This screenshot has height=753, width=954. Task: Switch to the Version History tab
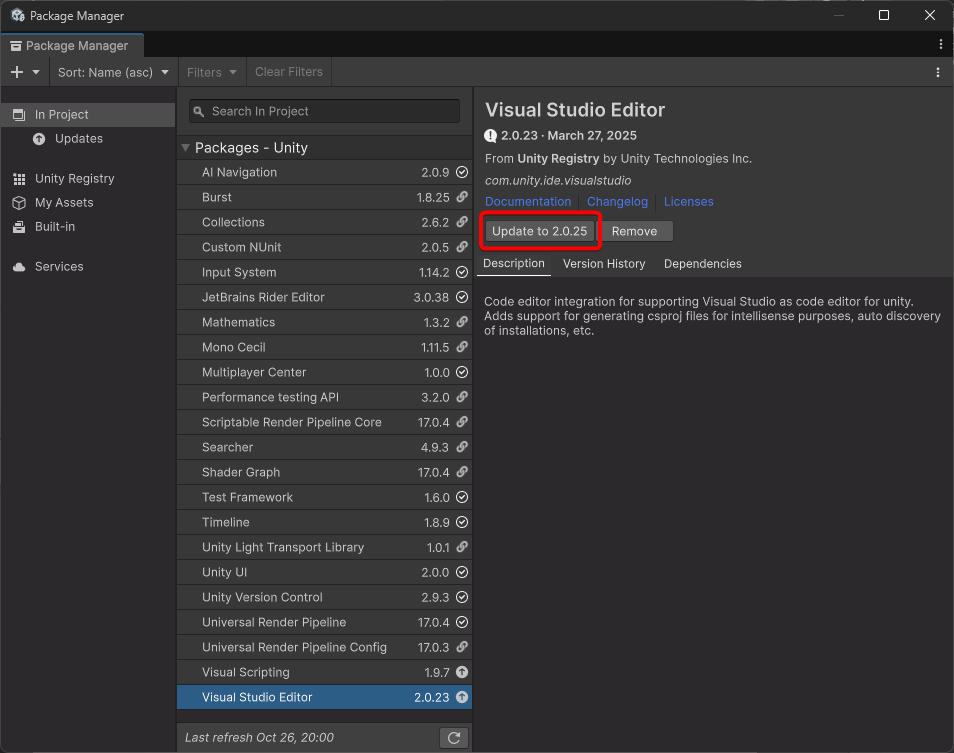tap(604, 264)
